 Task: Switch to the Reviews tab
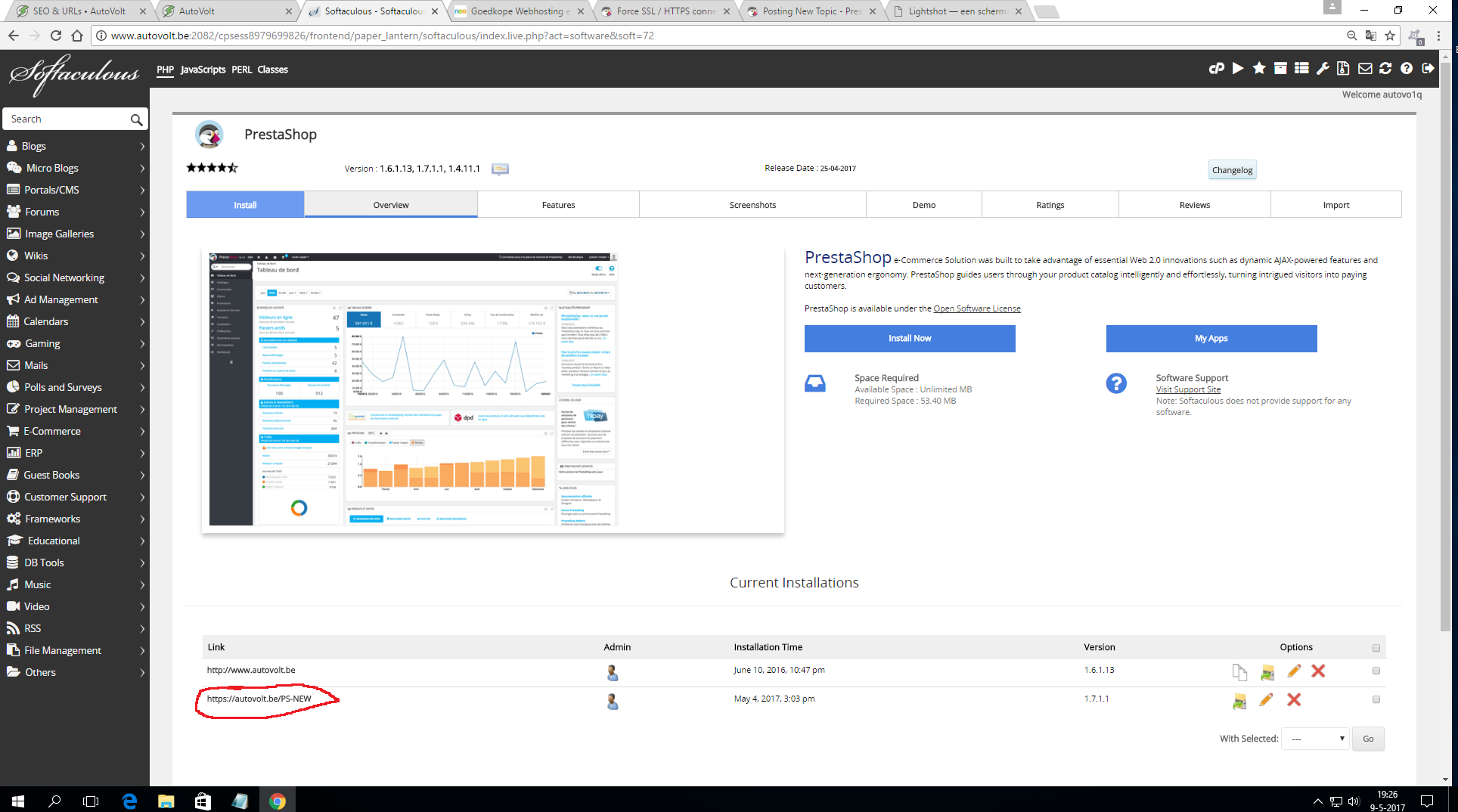1195,205
